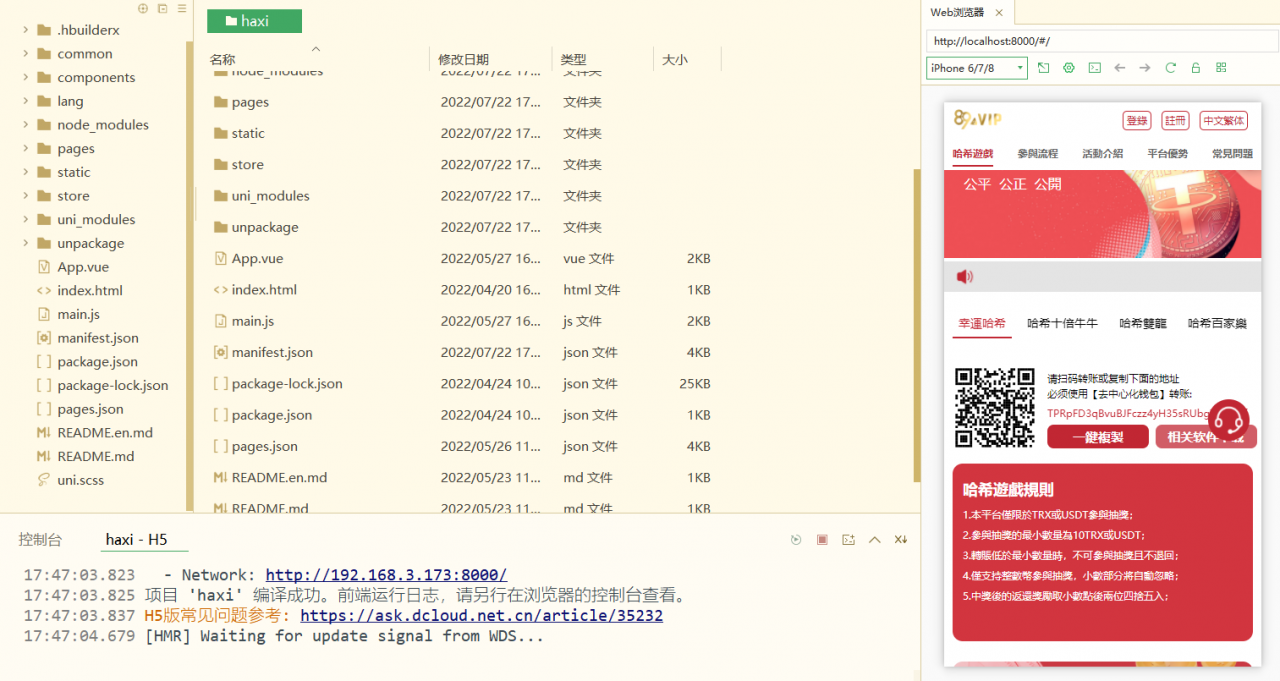Reload the Web browser preview page
The height and width of the screenshot is (681, 1280).
click(1170, 68)
